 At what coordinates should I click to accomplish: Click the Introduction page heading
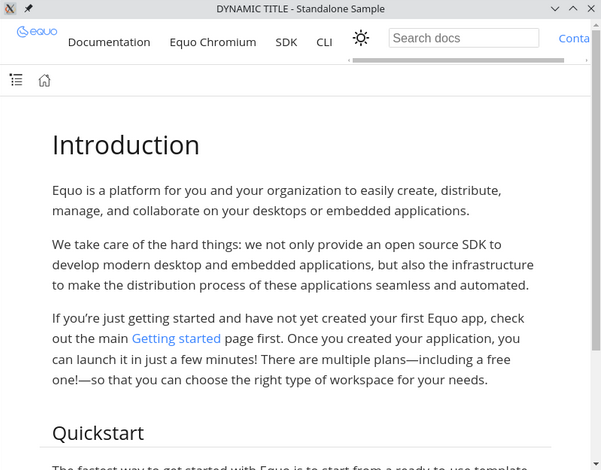(x=126, y=145)
